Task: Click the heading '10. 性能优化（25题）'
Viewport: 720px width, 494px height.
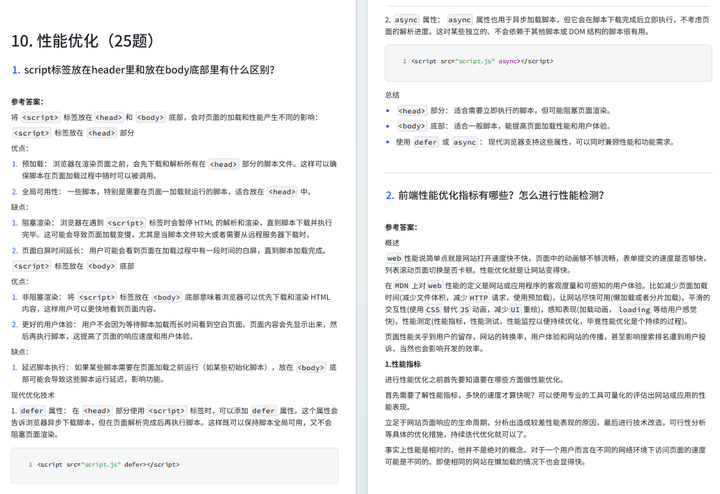Action: [x=83, y=41]
